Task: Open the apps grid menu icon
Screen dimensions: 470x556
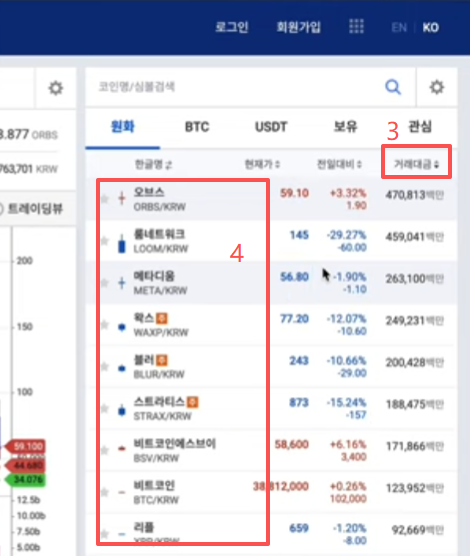Action: [356, 26]
